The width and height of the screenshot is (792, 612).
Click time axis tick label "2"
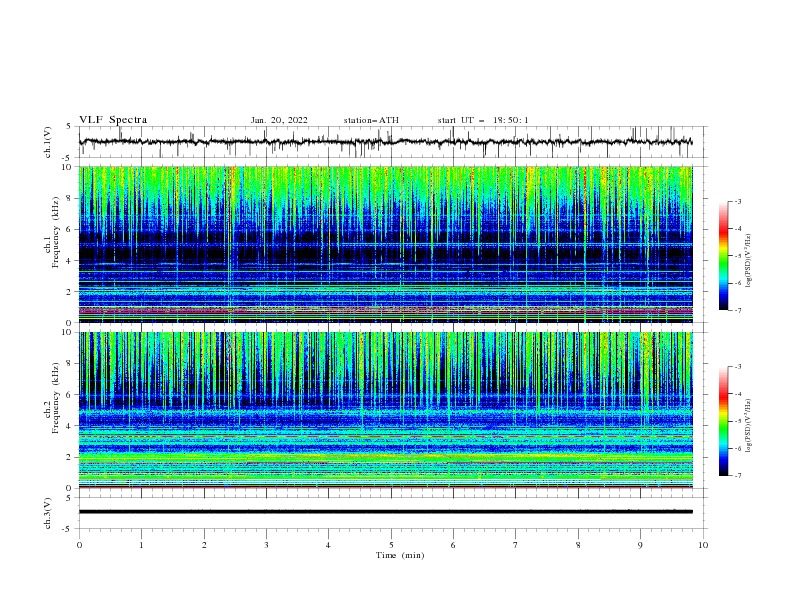click(204, 545)
